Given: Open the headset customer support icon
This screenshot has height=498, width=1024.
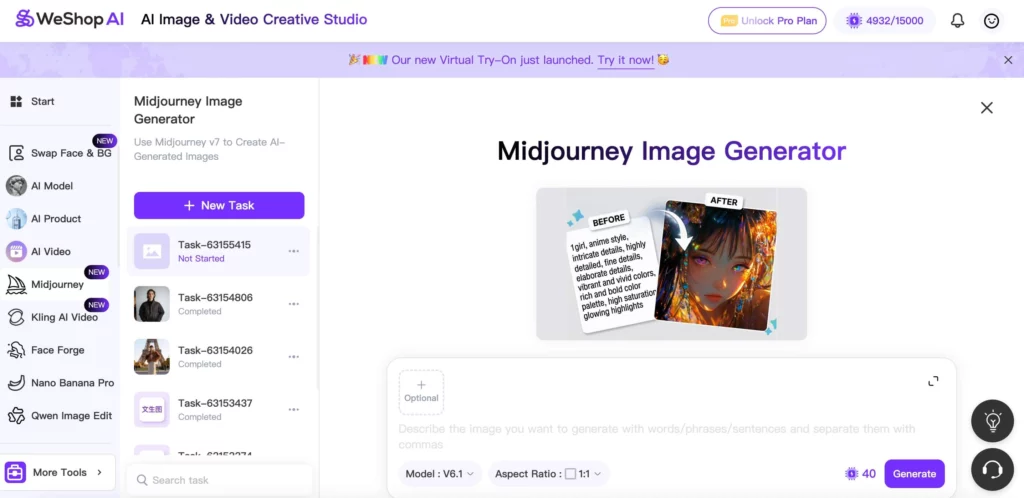Looking at the screenshot, I should coord(992,468).
